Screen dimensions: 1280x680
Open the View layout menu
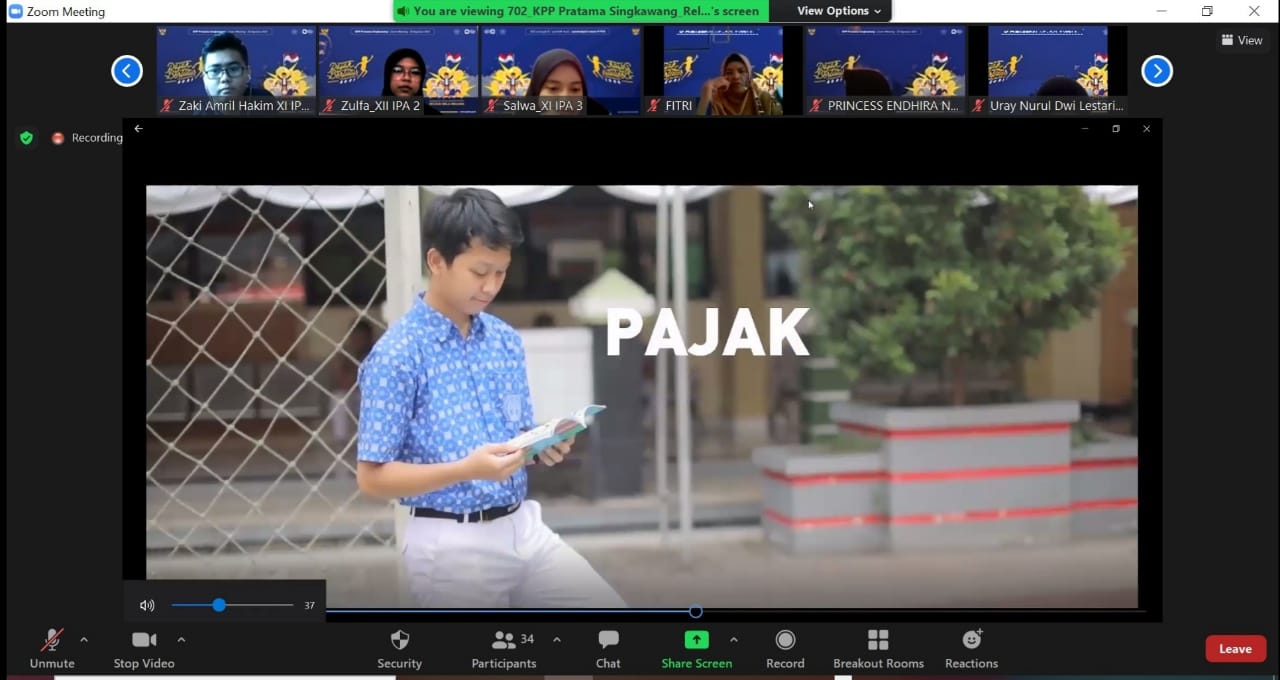click(x=1242, y=40)
